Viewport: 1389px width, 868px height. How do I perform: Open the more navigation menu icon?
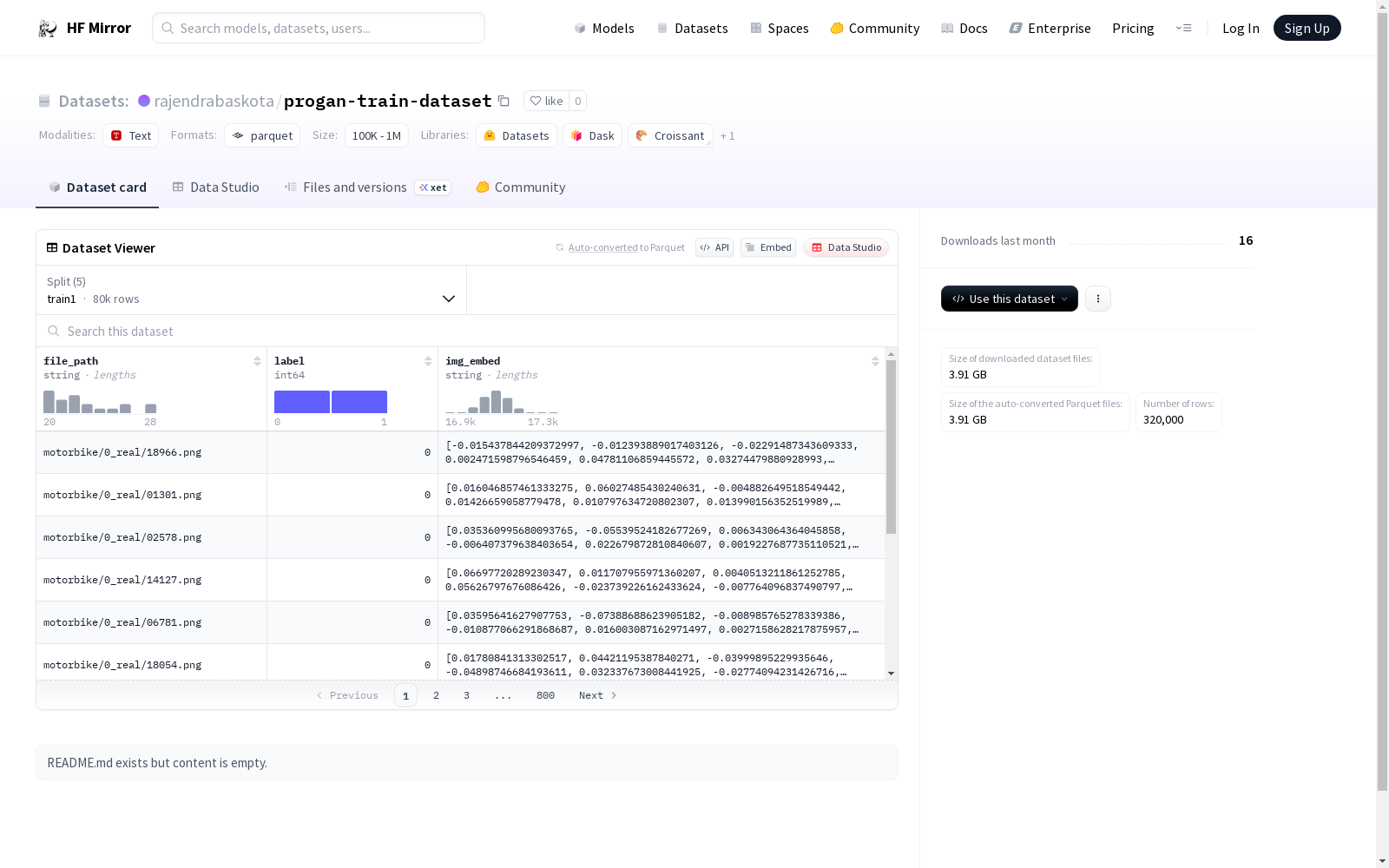pos(1183,28)
